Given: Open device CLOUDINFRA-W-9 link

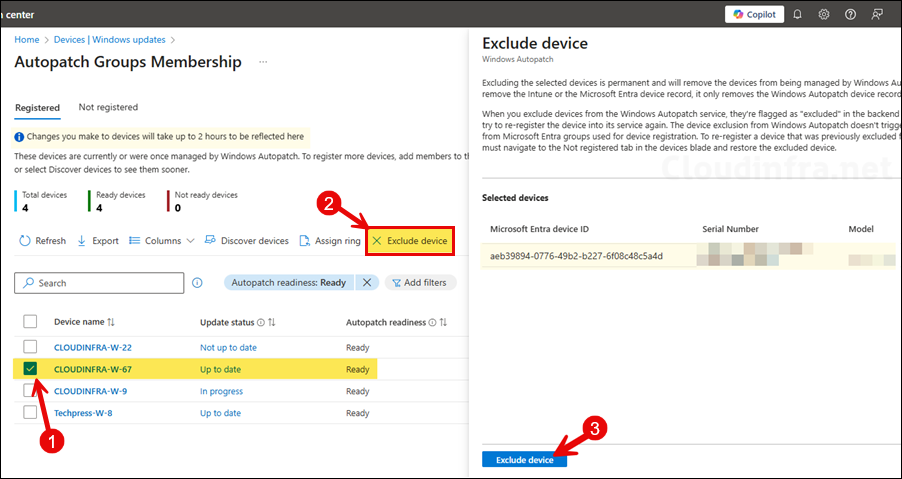Looking at the screenshot, I should tap(91, 391).
